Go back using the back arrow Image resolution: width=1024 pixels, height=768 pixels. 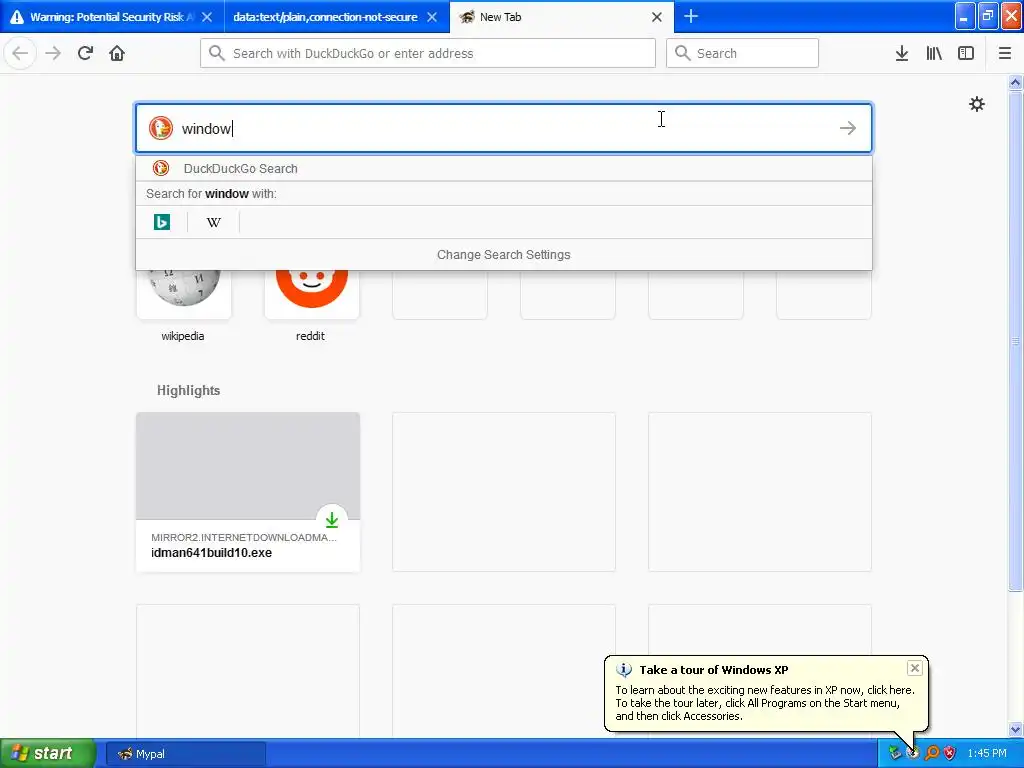point(20,53)
